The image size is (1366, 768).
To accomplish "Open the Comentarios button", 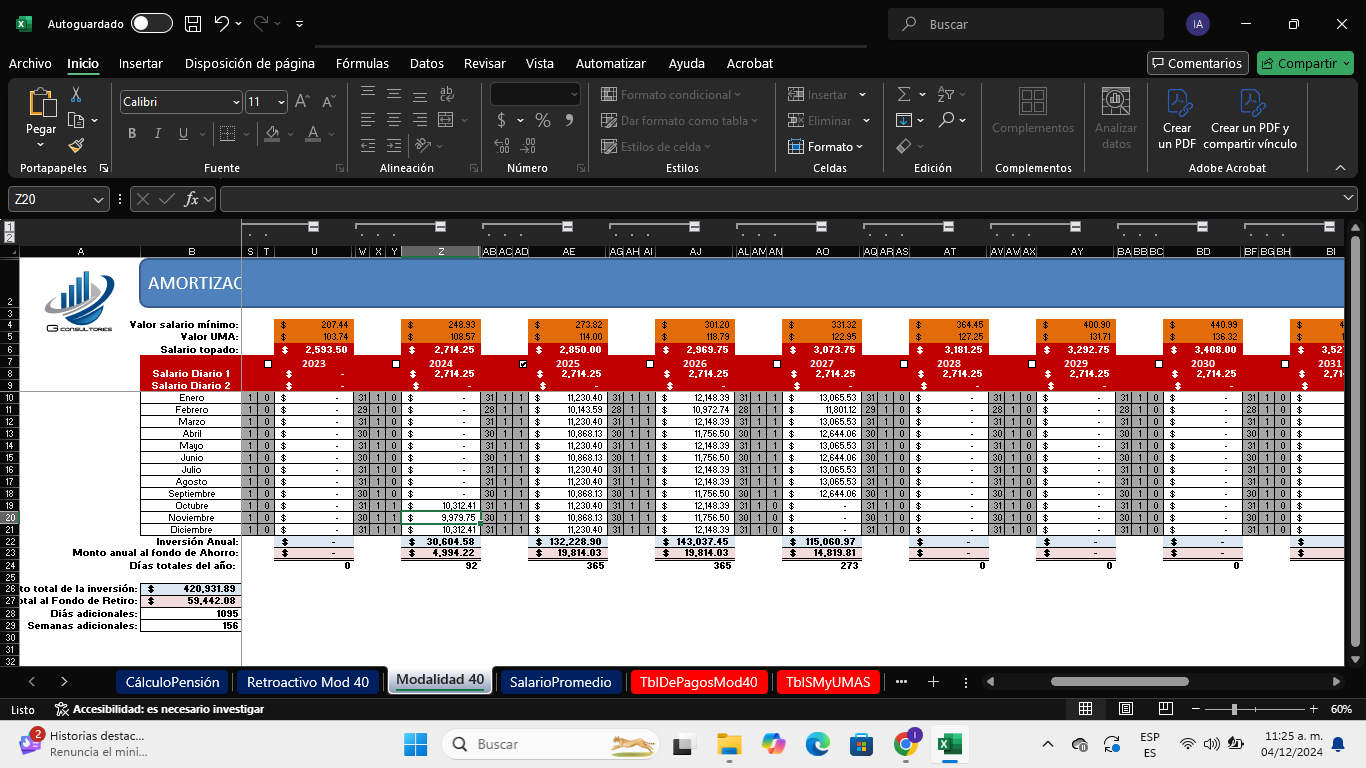I will click(1197, 63).
